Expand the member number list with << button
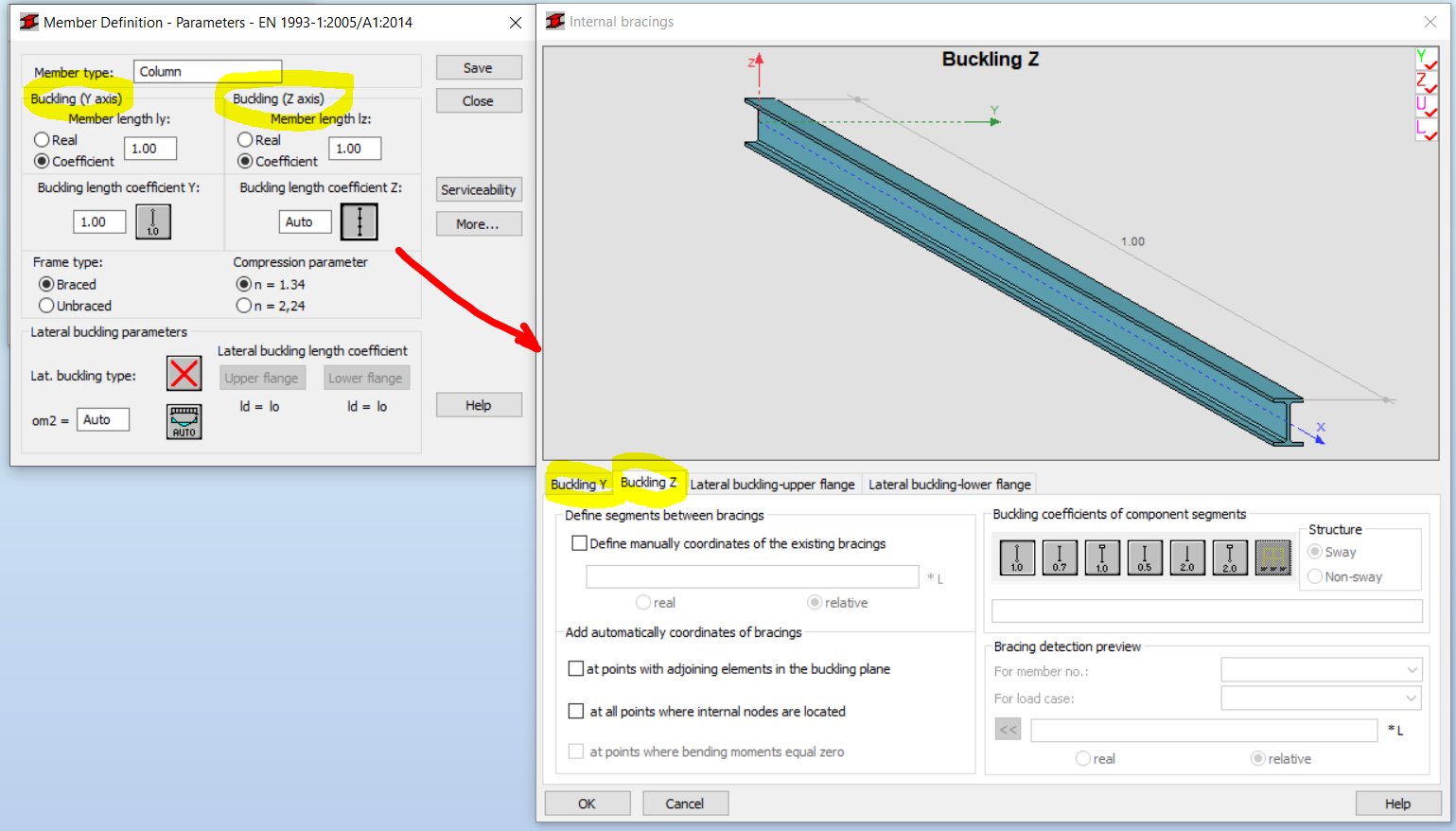 (1007, 729)
